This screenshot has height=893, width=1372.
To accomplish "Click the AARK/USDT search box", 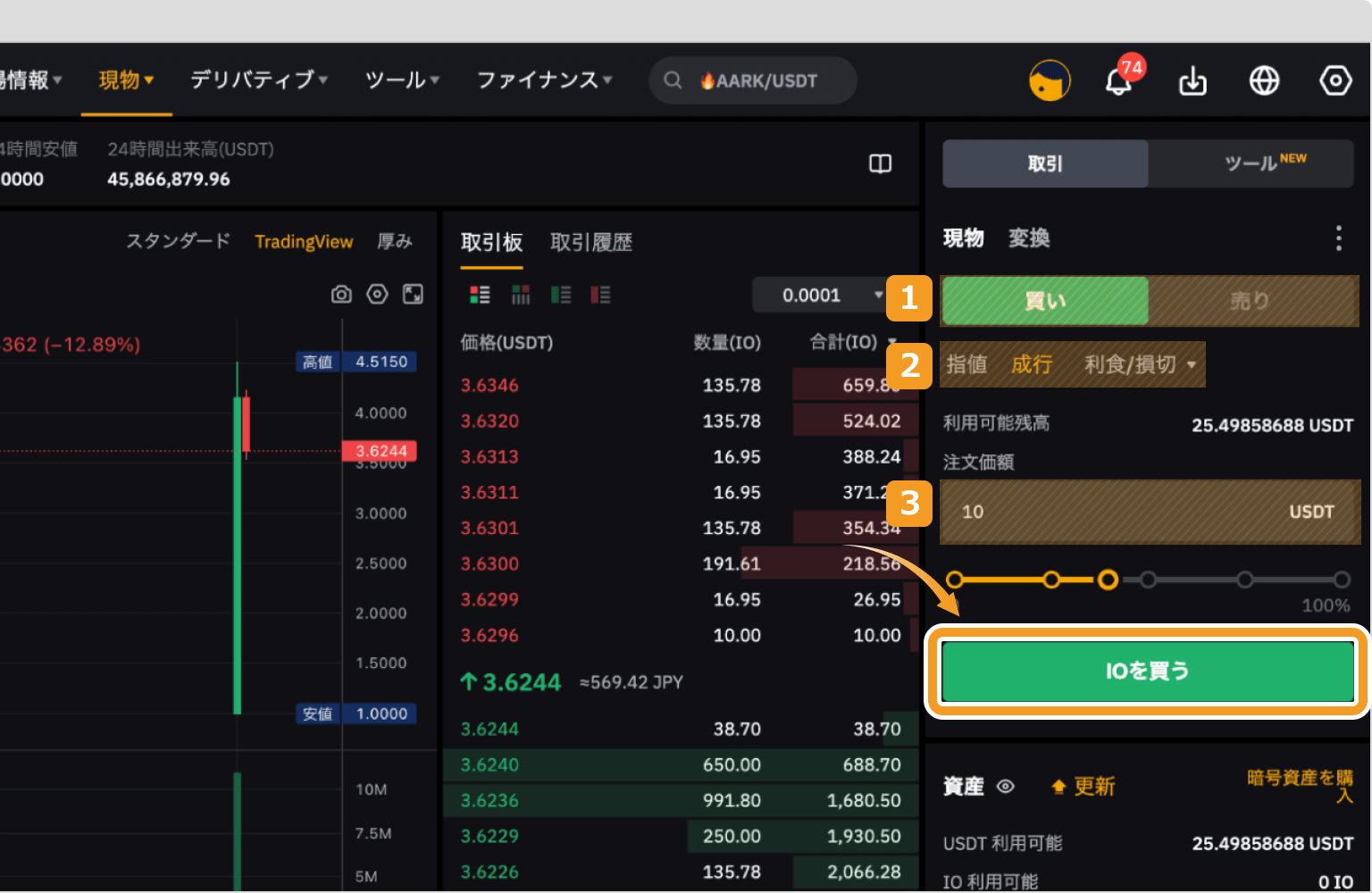I will 753,80.
